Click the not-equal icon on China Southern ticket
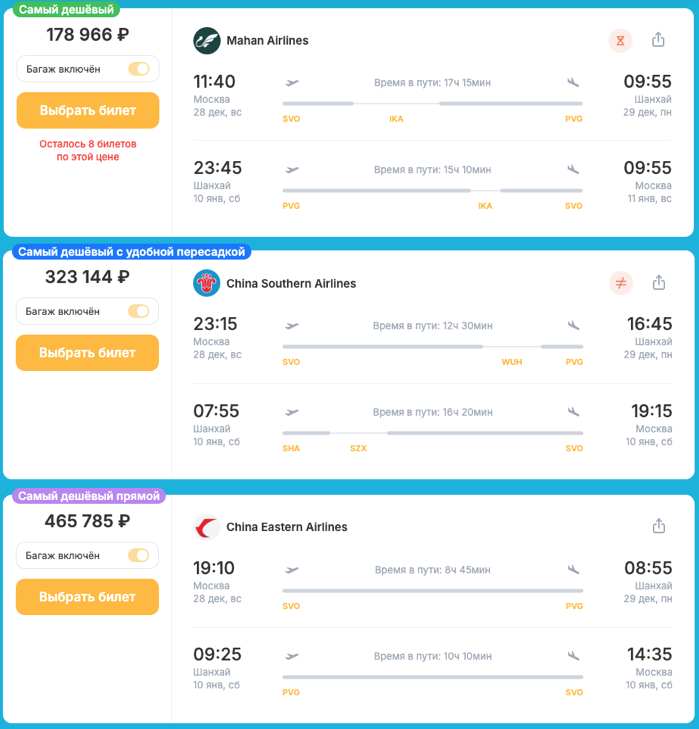The width and height of the screenshot is (699, 729). [x=621, y=283]
